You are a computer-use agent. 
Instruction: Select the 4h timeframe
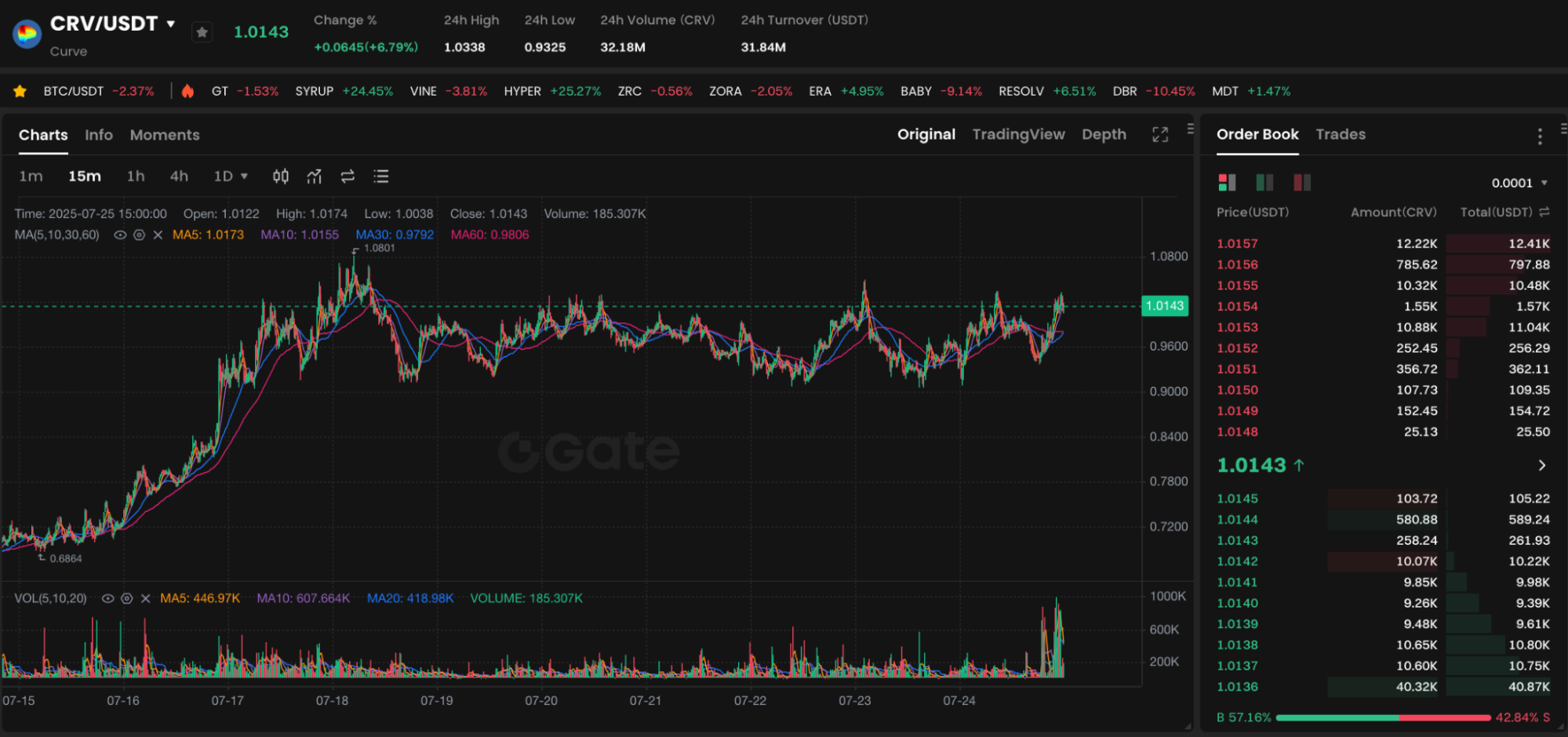[179, 176]
